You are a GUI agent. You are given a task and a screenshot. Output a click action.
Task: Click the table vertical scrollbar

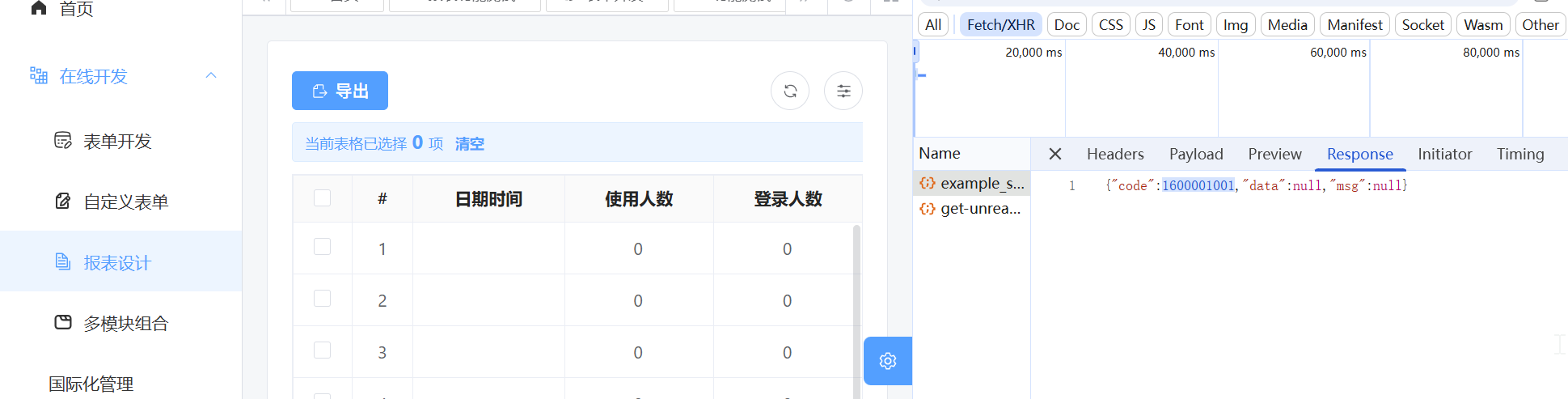tap(856, 308)
